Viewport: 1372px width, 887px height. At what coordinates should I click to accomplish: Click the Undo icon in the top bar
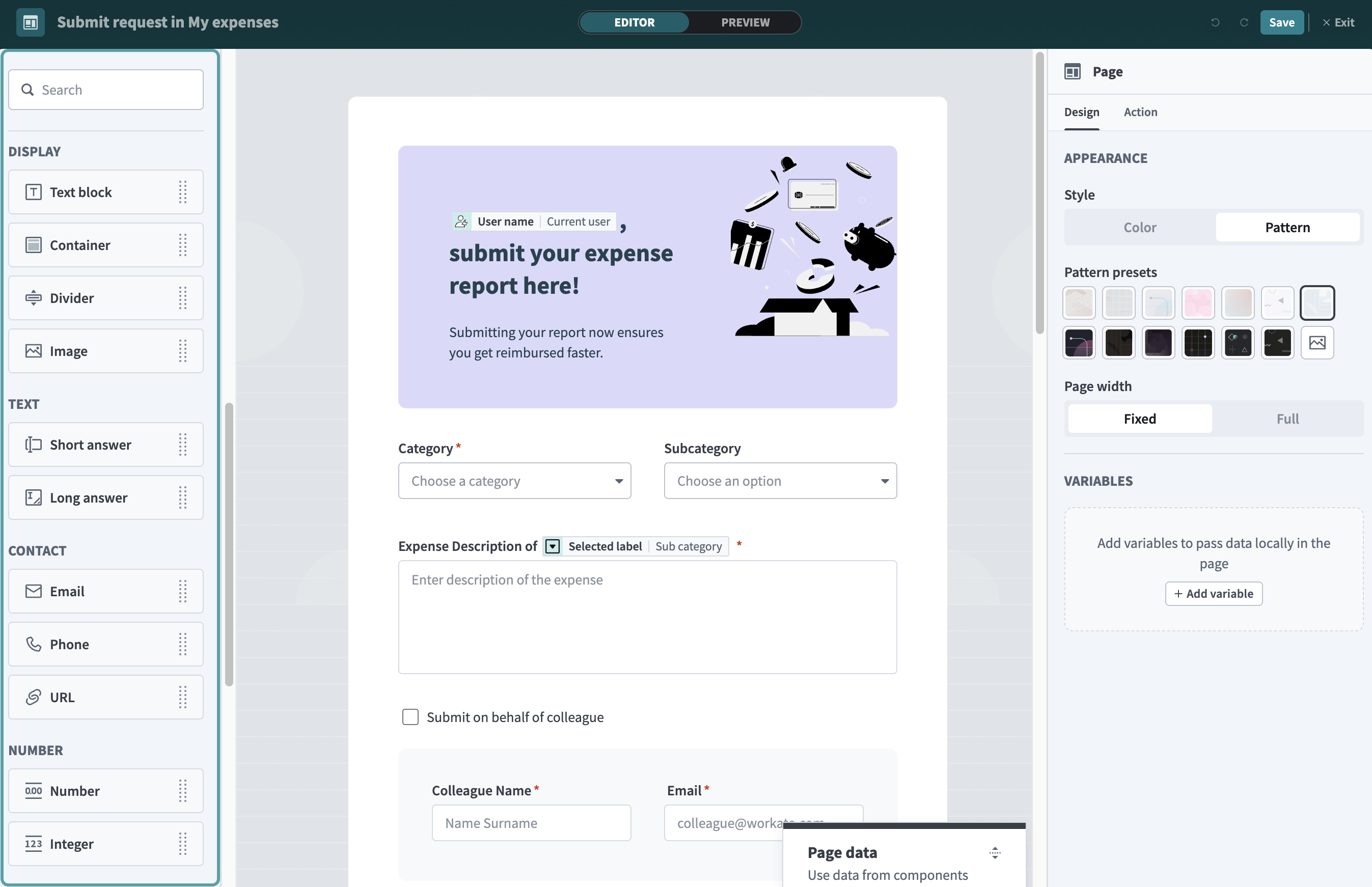click(x=1214, y=22)
